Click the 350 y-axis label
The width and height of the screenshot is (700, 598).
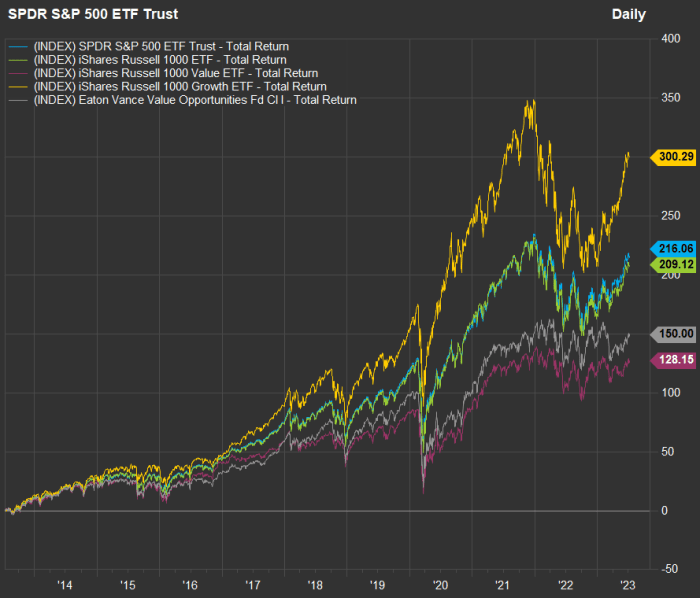tap(671, 98)
